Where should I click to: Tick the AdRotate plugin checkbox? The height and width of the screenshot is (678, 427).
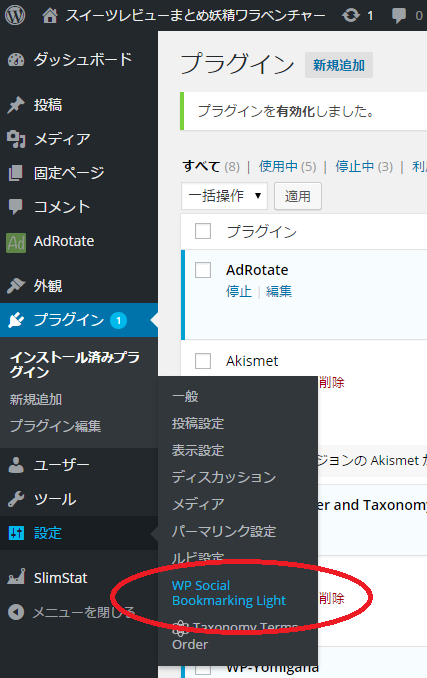203,270
